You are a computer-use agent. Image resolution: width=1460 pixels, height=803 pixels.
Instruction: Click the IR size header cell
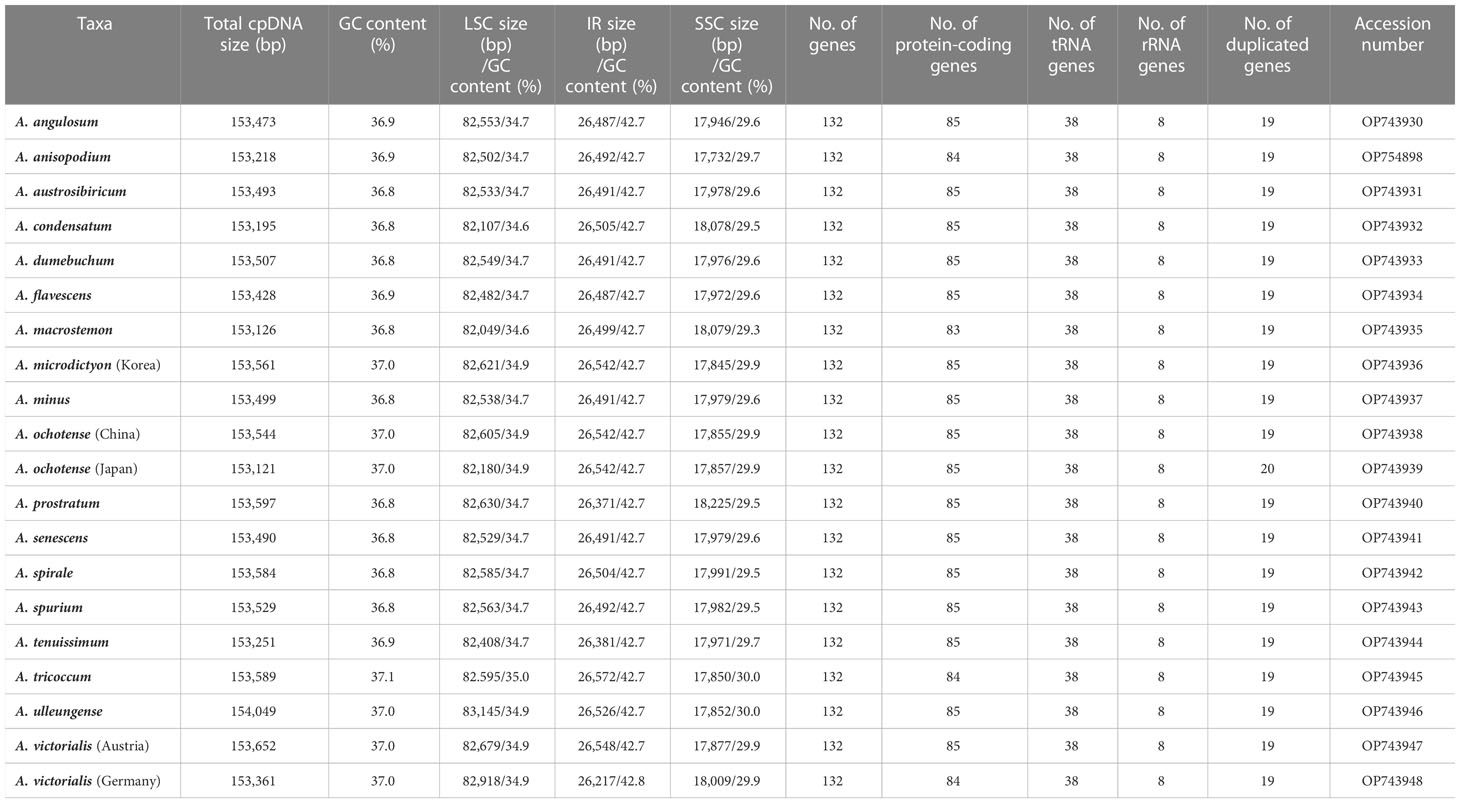point(612,55)
